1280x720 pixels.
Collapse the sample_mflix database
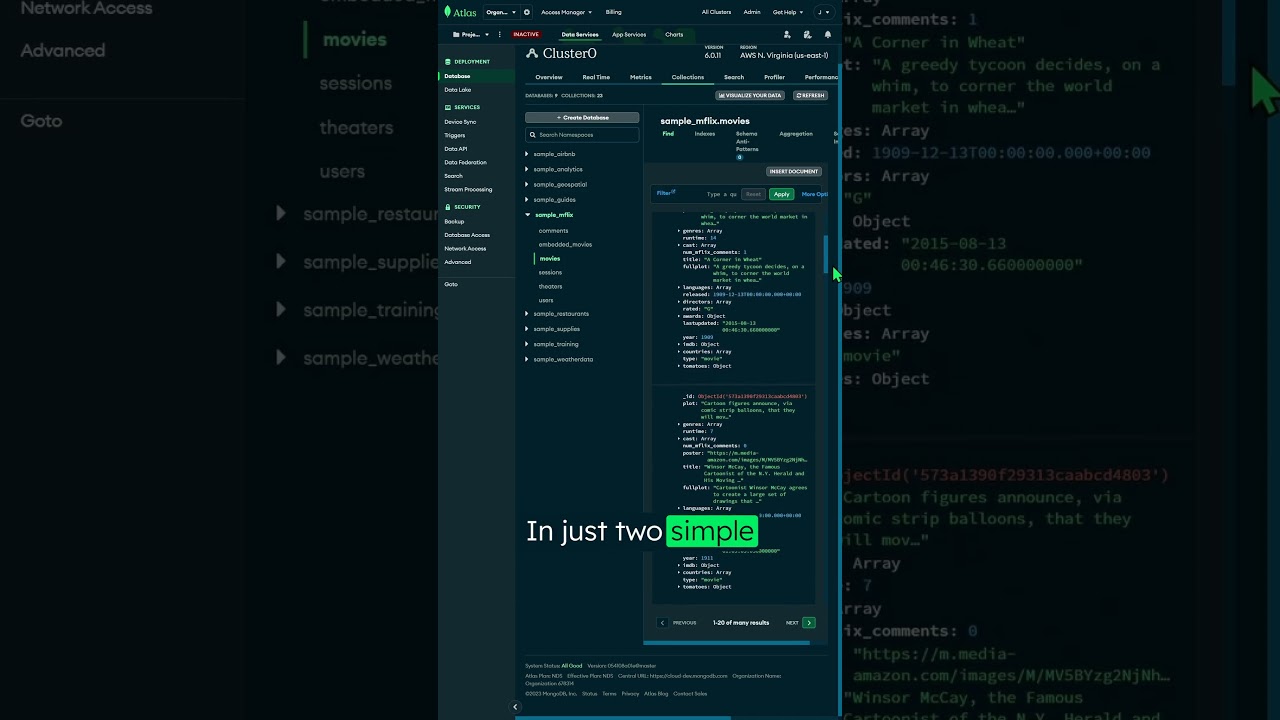(x=527, y=215)
